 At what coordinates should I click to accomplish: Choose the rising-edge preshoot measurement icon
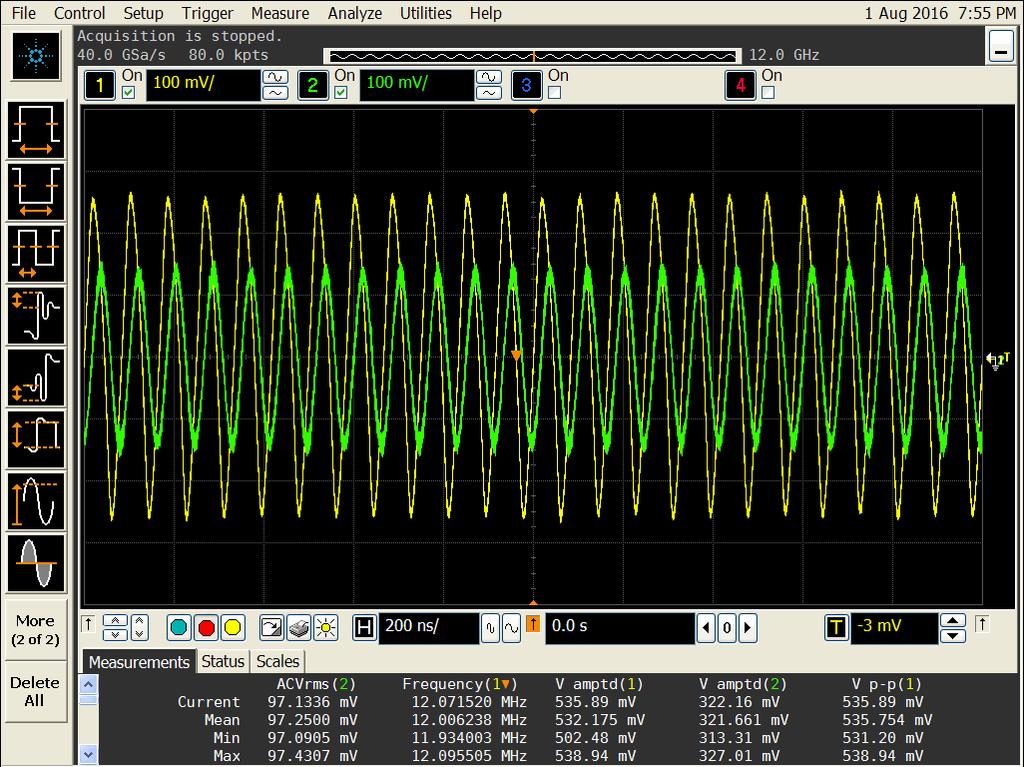(36, 378)
